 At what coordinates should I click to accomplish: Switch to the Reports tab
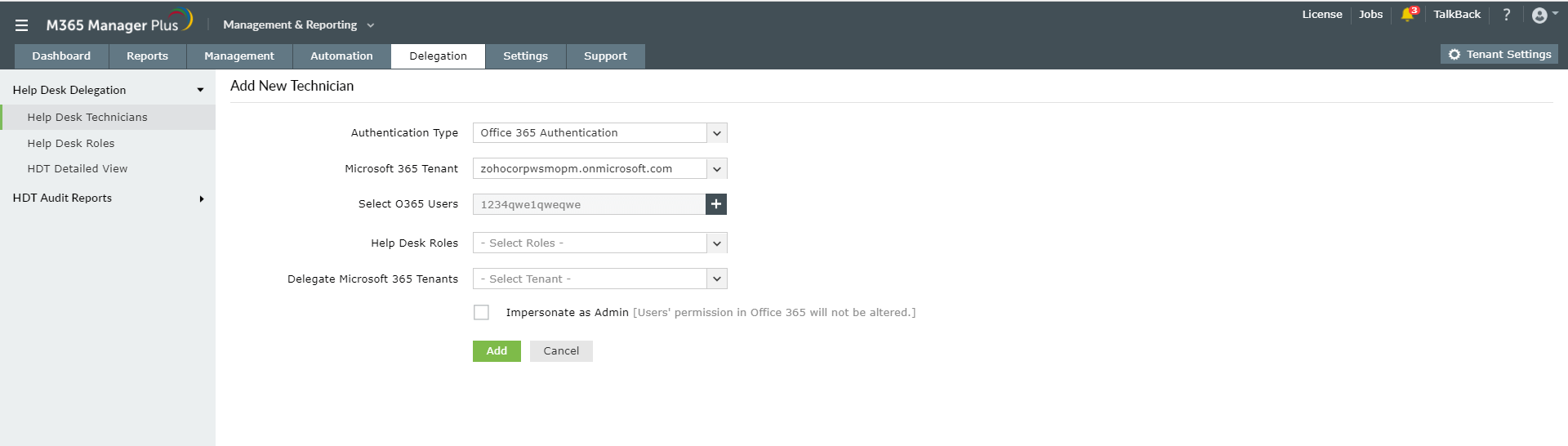tap(147, 56)
